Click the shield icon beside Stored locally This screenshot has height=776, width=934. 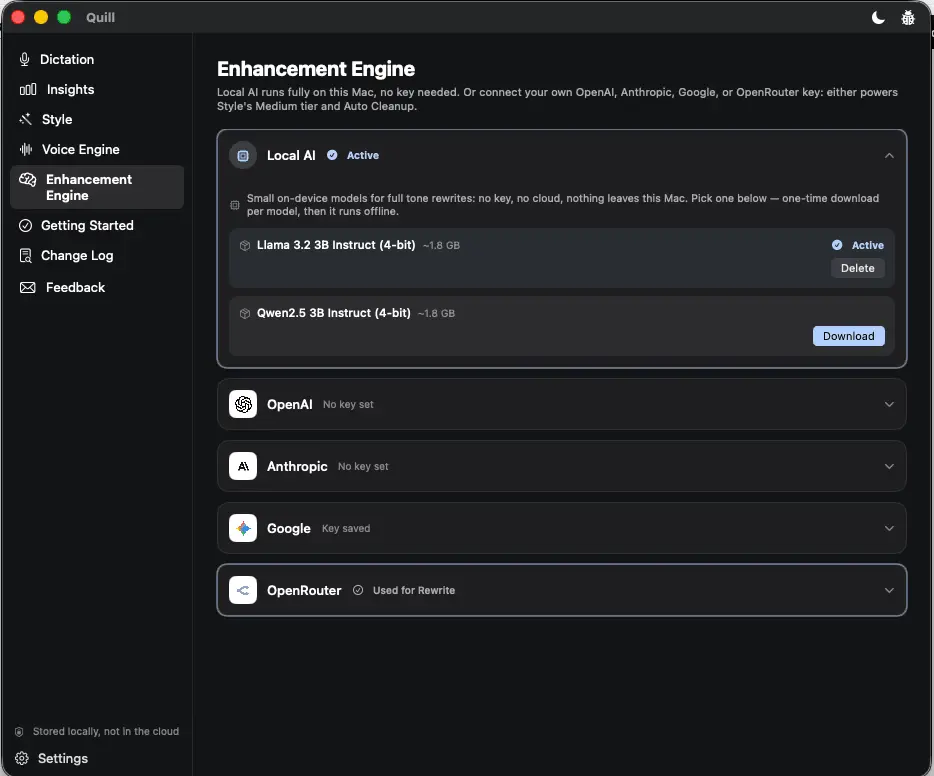[x=19, y=731]
